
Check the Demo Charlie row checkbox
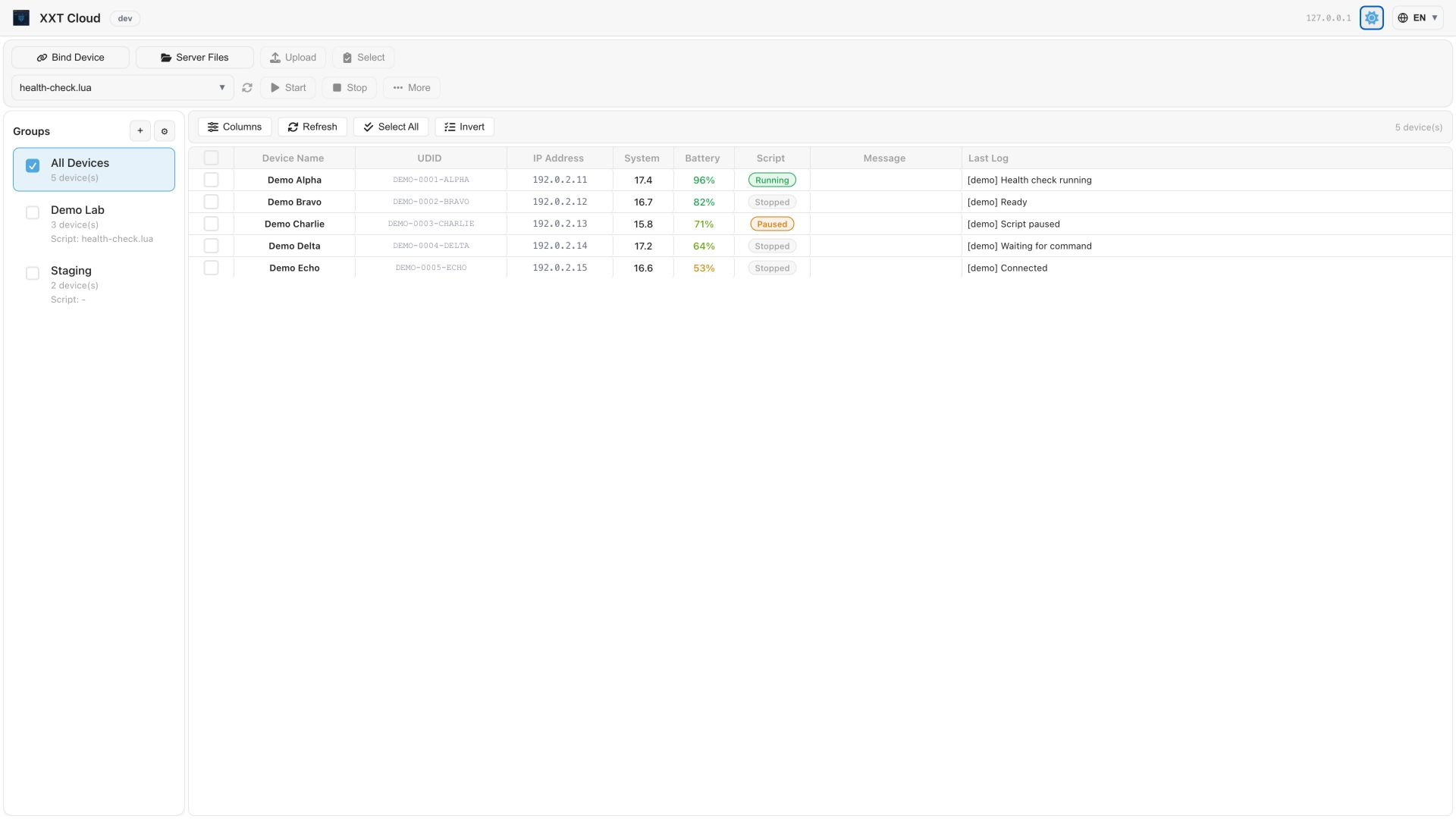pos(212,224)
